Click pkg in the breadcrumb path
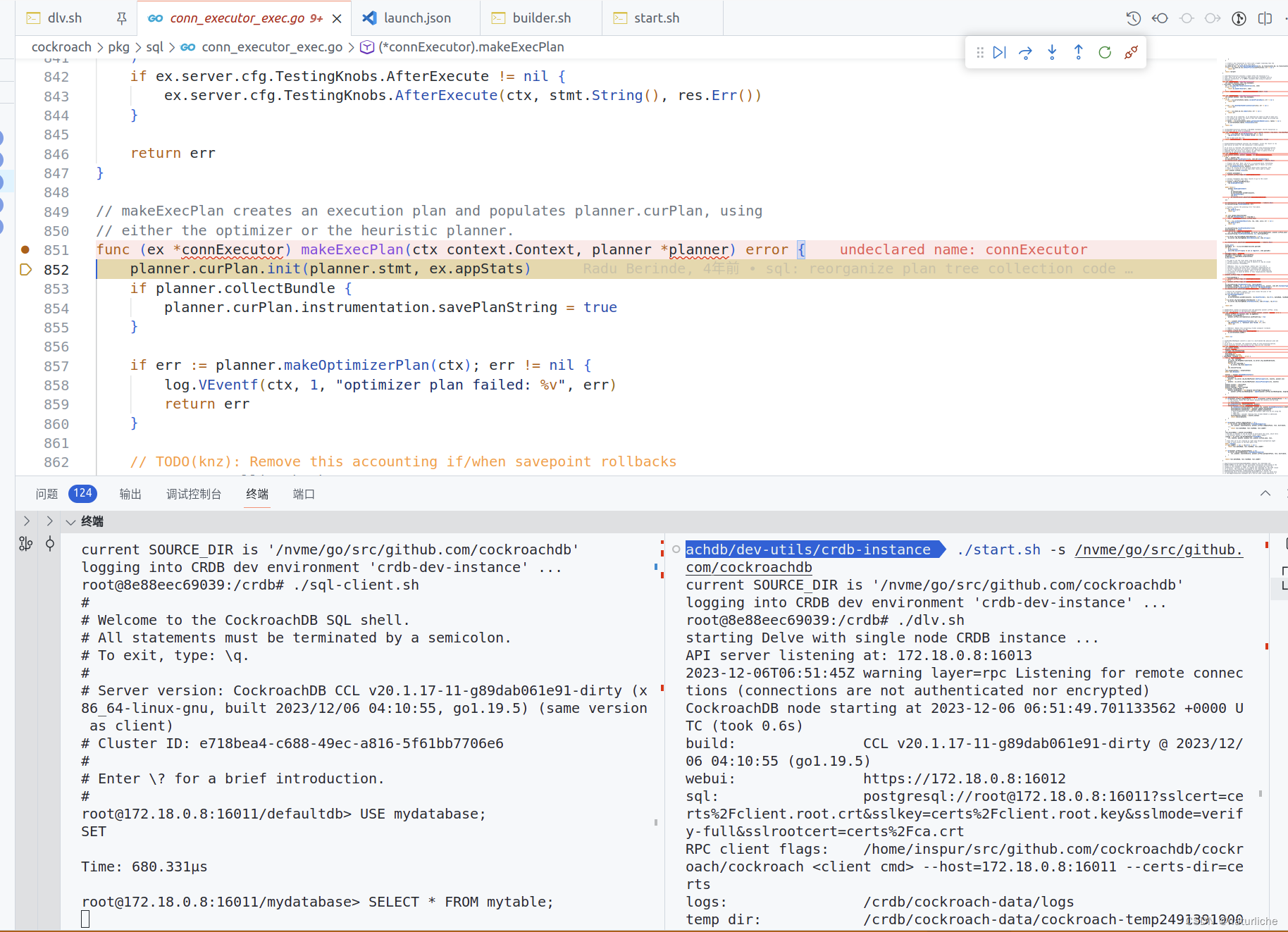Screen dimensions: 1288x932 point(118,47)
